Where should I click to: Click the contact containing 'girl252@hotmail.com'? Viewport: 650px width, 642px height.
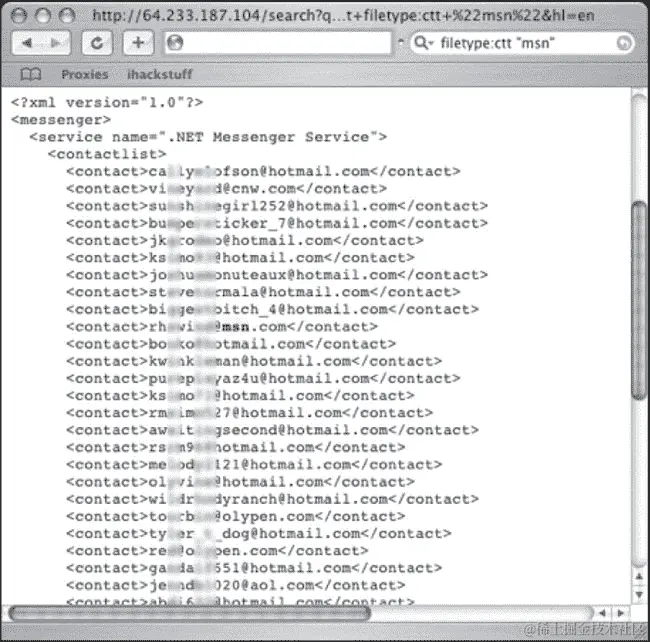[x=277, y=206]
